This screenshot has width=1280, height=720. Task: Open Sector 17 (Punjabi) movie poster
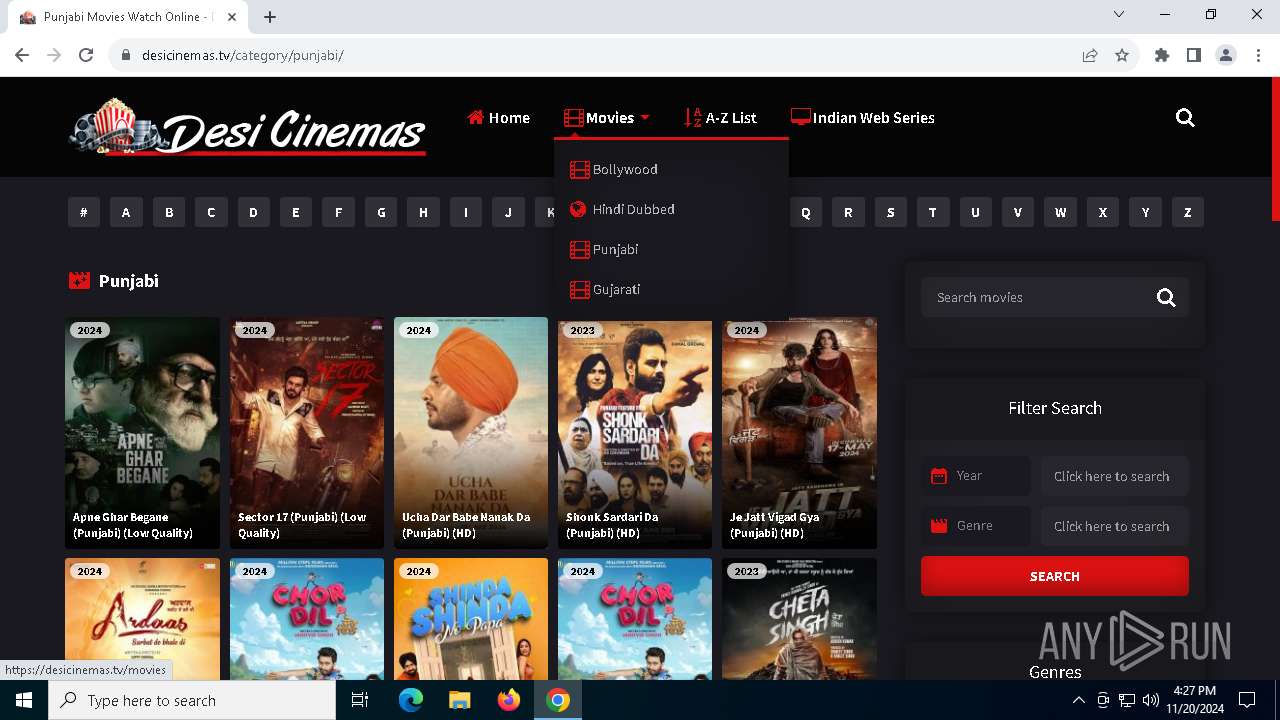click(307, 433)
